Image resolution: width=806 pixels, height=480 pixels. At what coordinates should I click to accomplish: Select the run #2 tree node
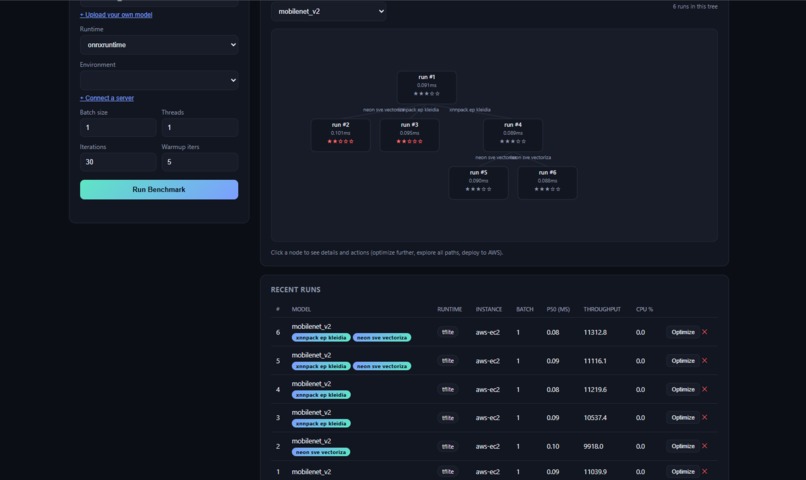click(340, 134)
